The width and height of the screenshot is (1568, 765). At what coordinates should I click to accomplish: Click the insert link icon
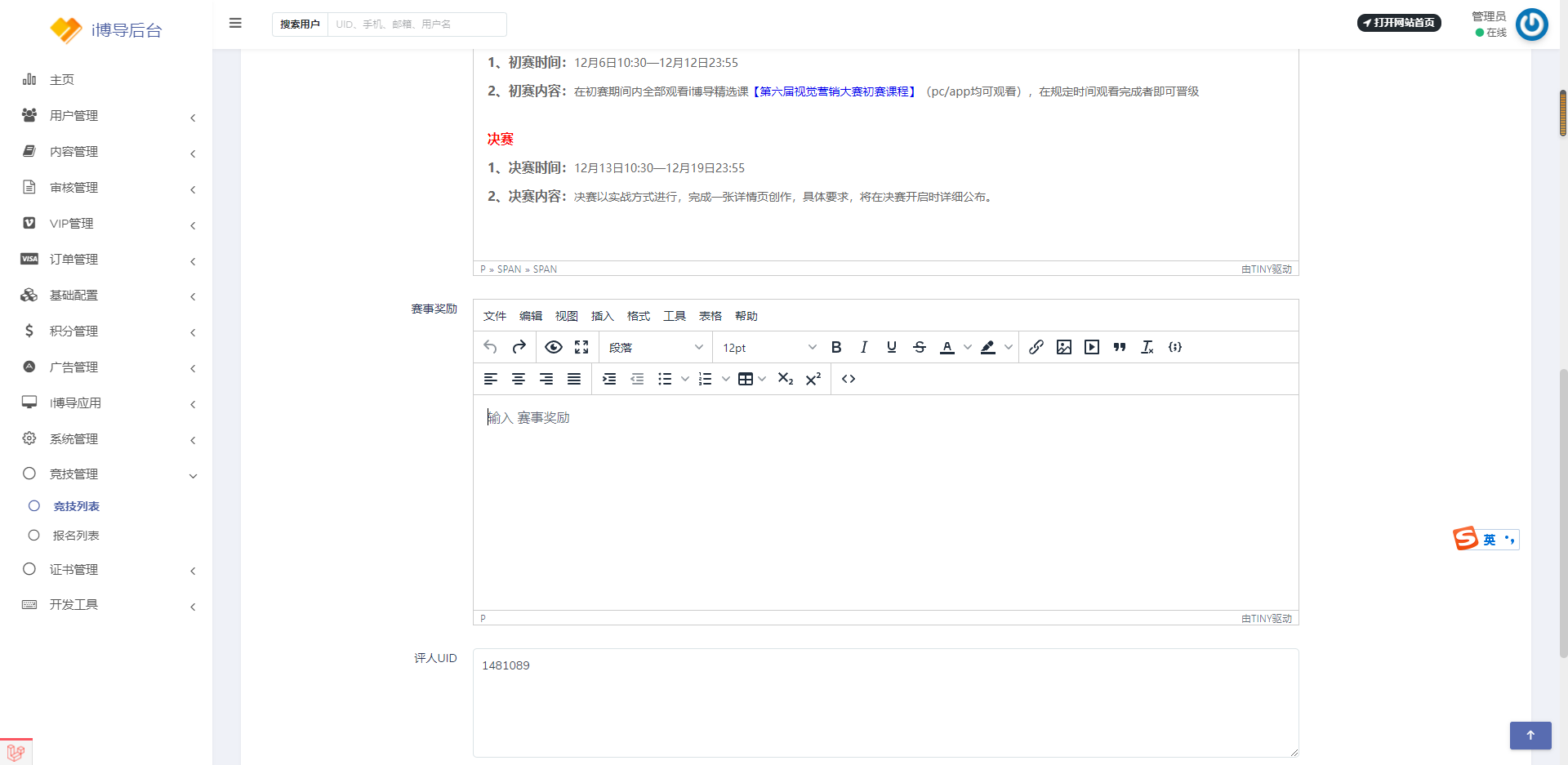click(1036, 347)
